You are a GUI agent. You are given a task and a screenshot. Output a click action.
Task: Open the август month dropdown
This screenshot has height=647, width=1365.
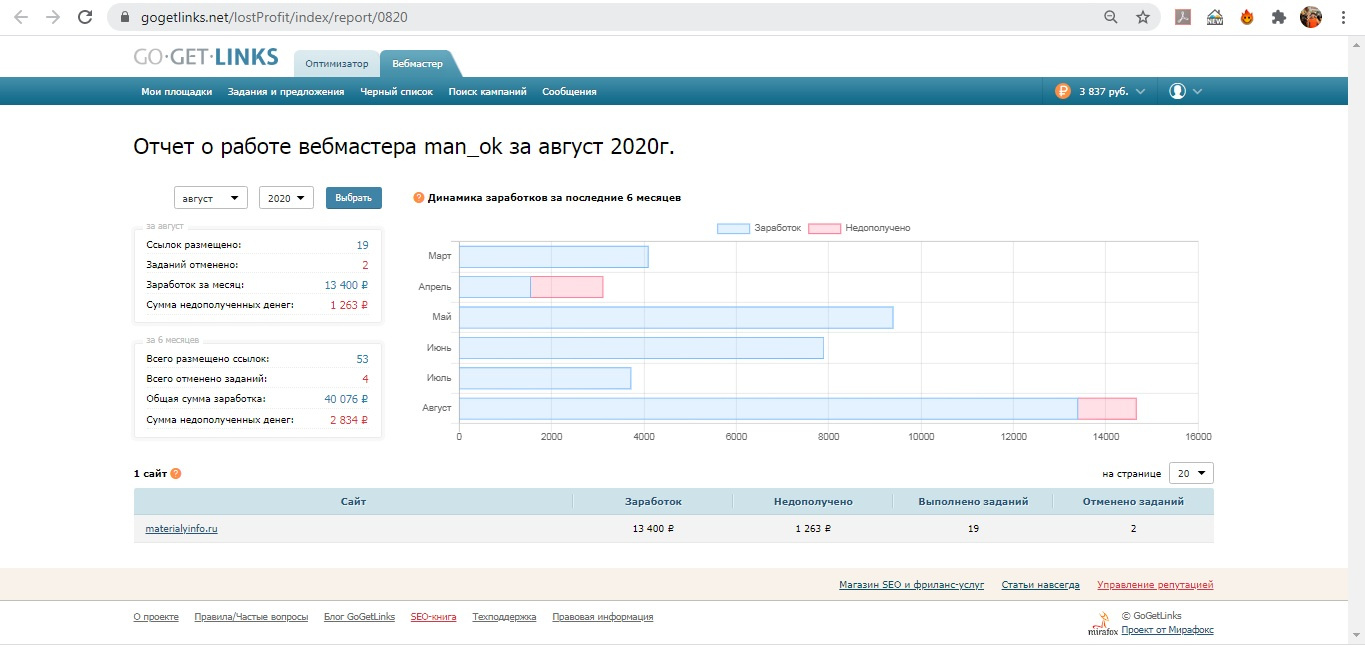(x=210, y=198)
